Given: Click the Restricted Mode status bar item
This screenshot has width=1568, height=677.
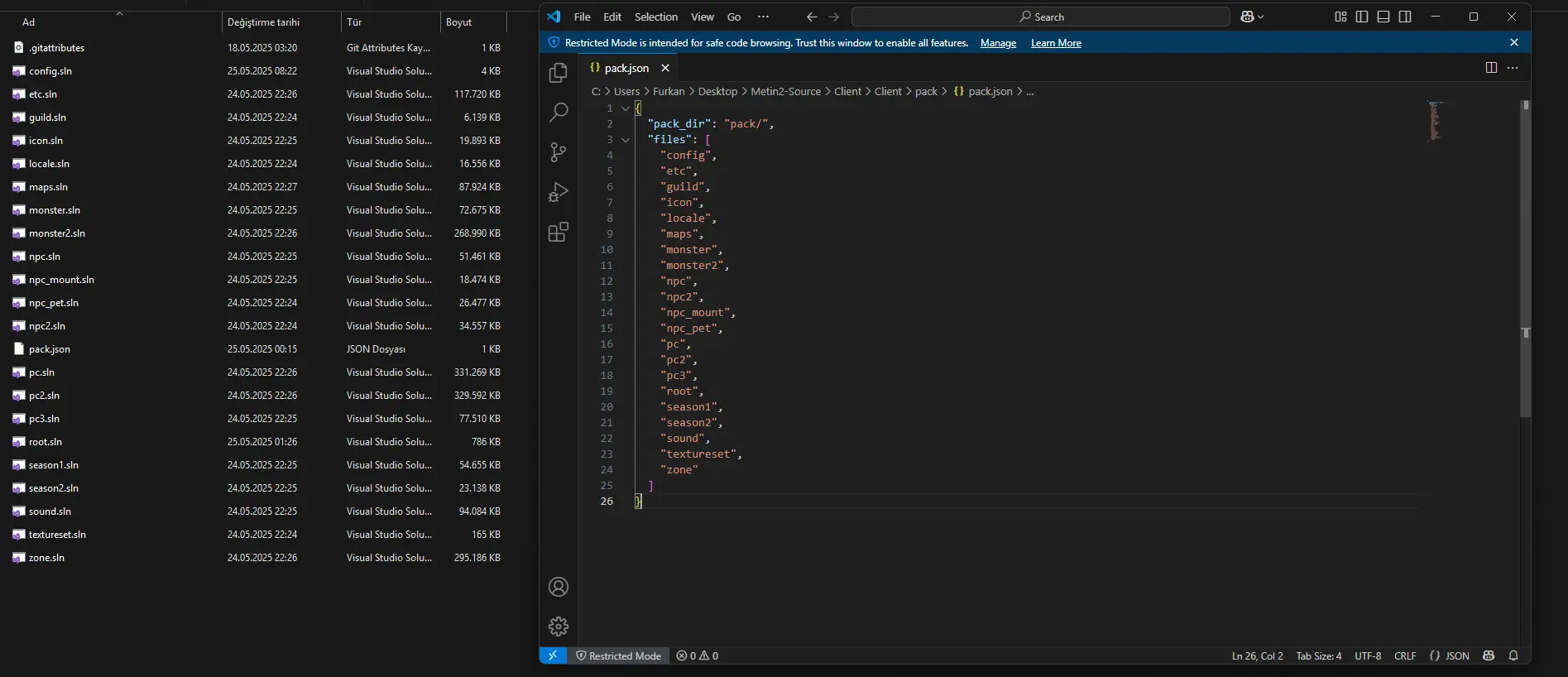Looking at the screenshot, I should point(619,655).
